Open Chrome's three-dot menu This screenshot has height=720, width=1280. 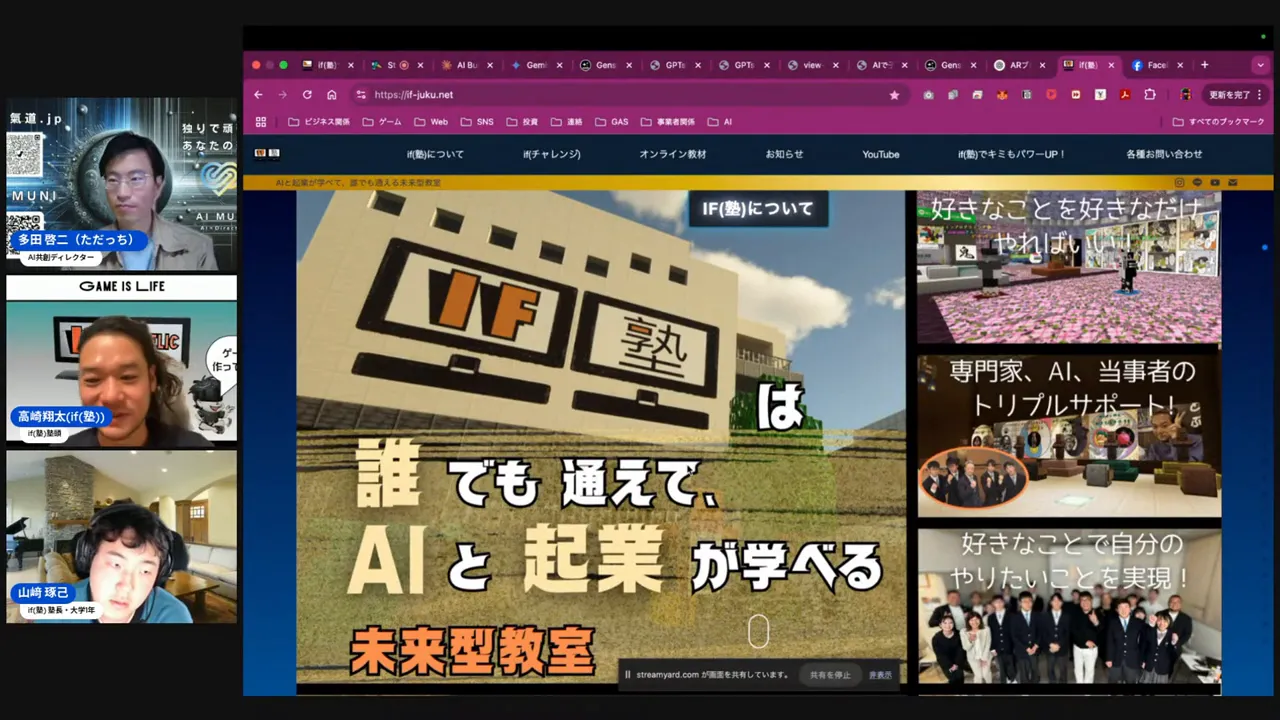point(1259,94)
